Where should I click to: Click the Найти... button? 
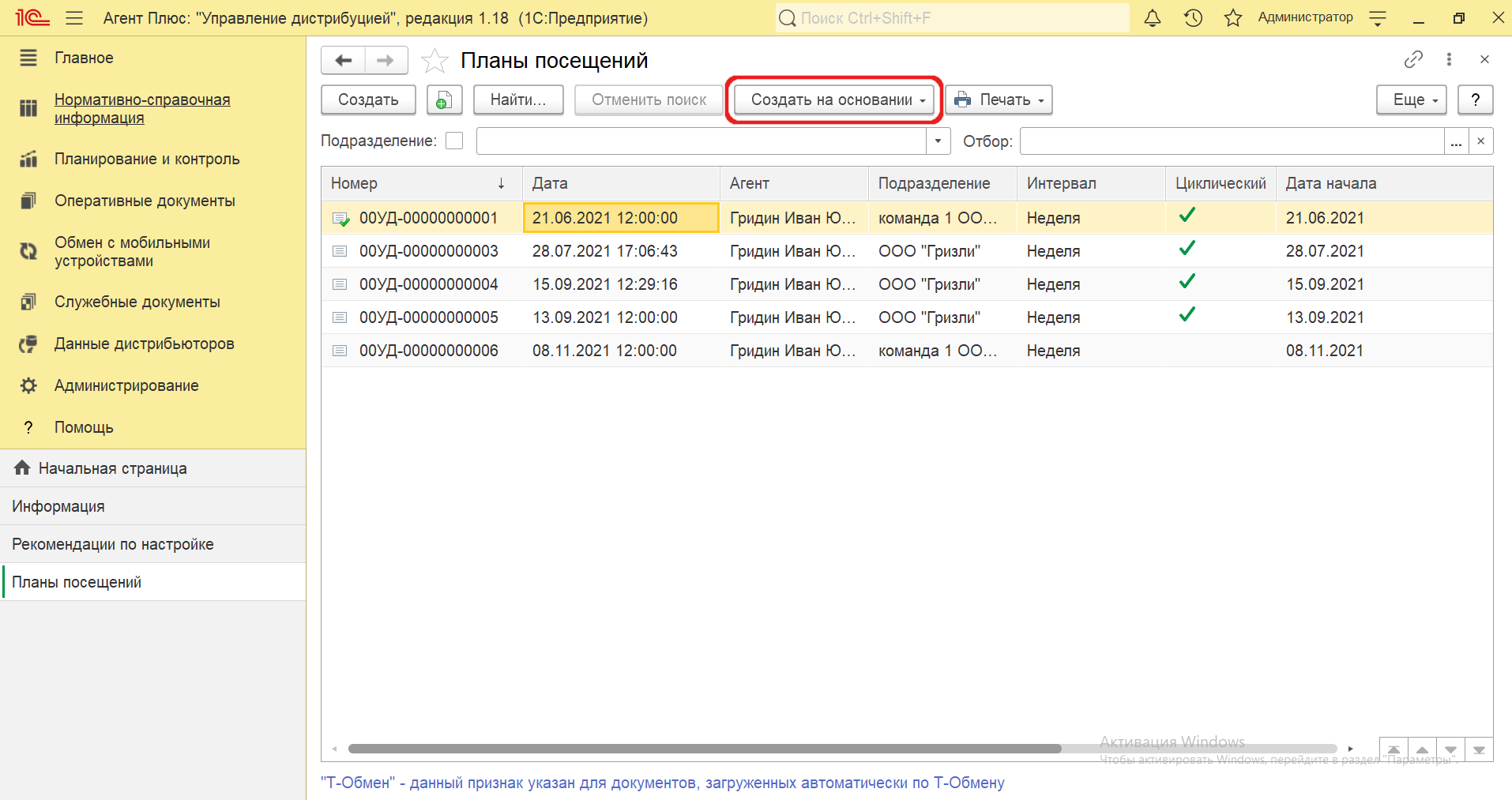click(518, 100)
